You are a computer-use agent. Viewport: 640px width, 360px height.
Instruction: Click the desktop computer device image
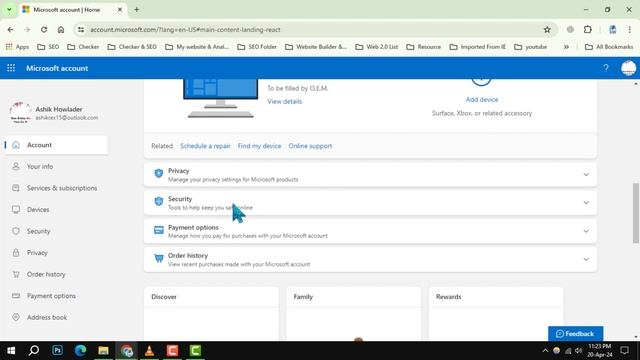click(221, 98)
